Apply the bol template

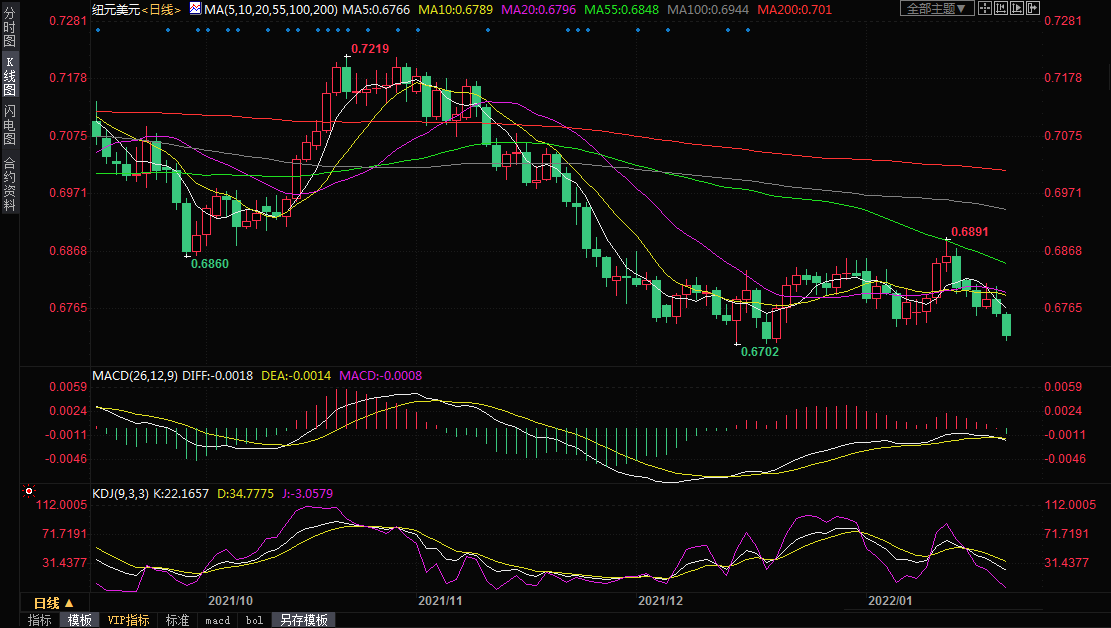(254, 620)
